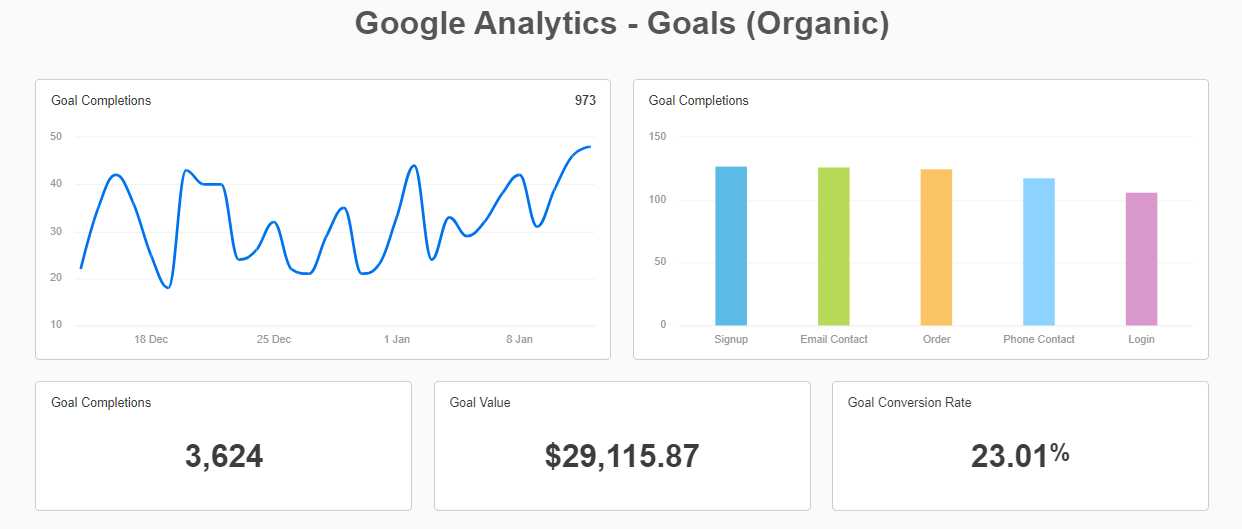Click the 973 total on the line chart
1242x529 pixels.
[x=585, y=100]
